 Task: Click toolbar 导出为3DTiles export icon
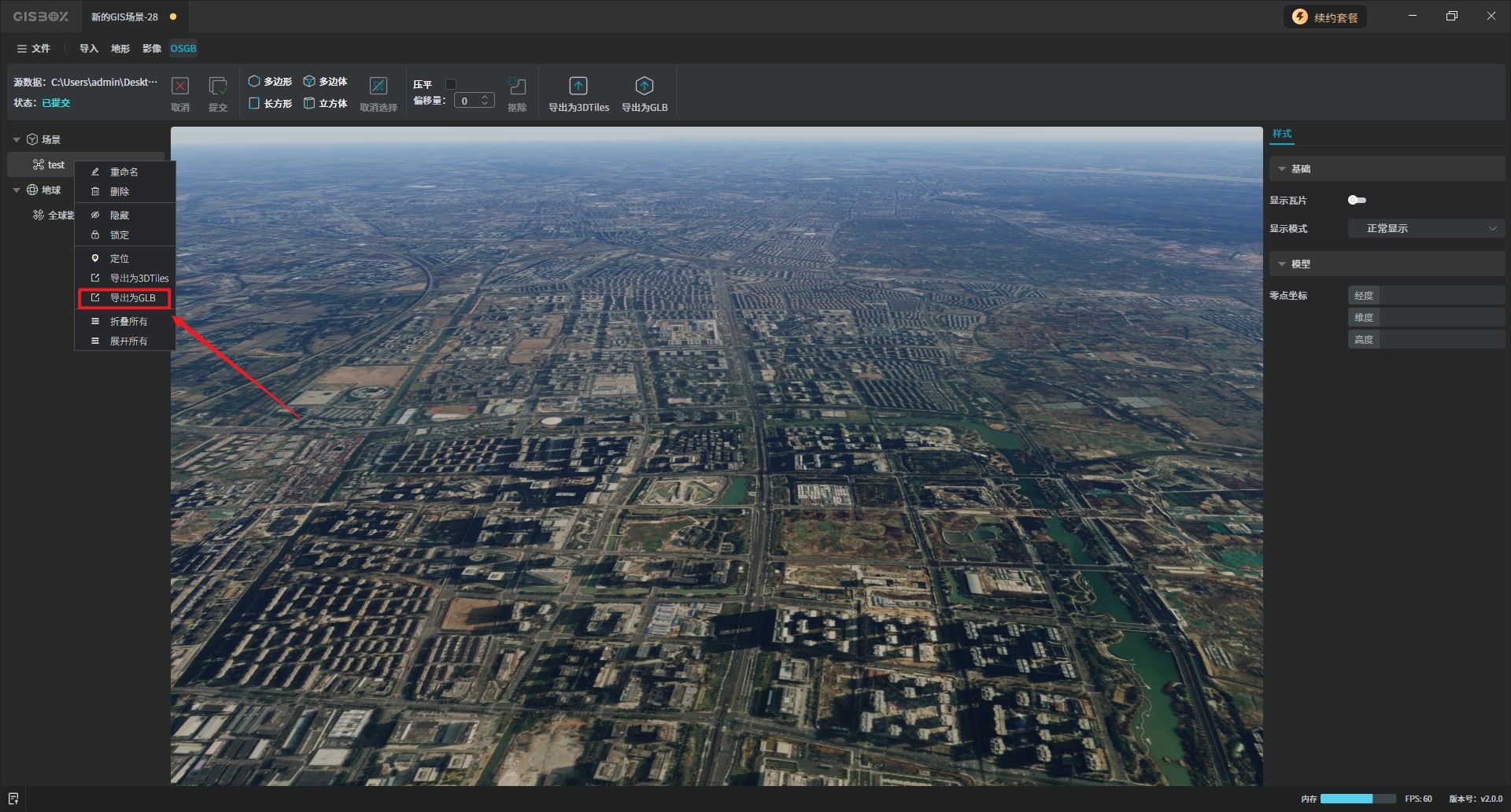click(578, 87)
